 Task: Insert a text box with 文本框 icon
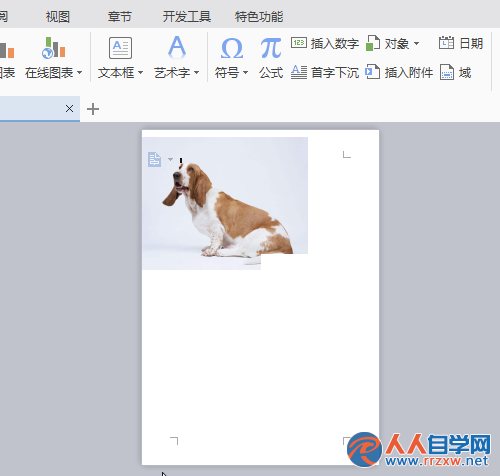tap(120, 48)
